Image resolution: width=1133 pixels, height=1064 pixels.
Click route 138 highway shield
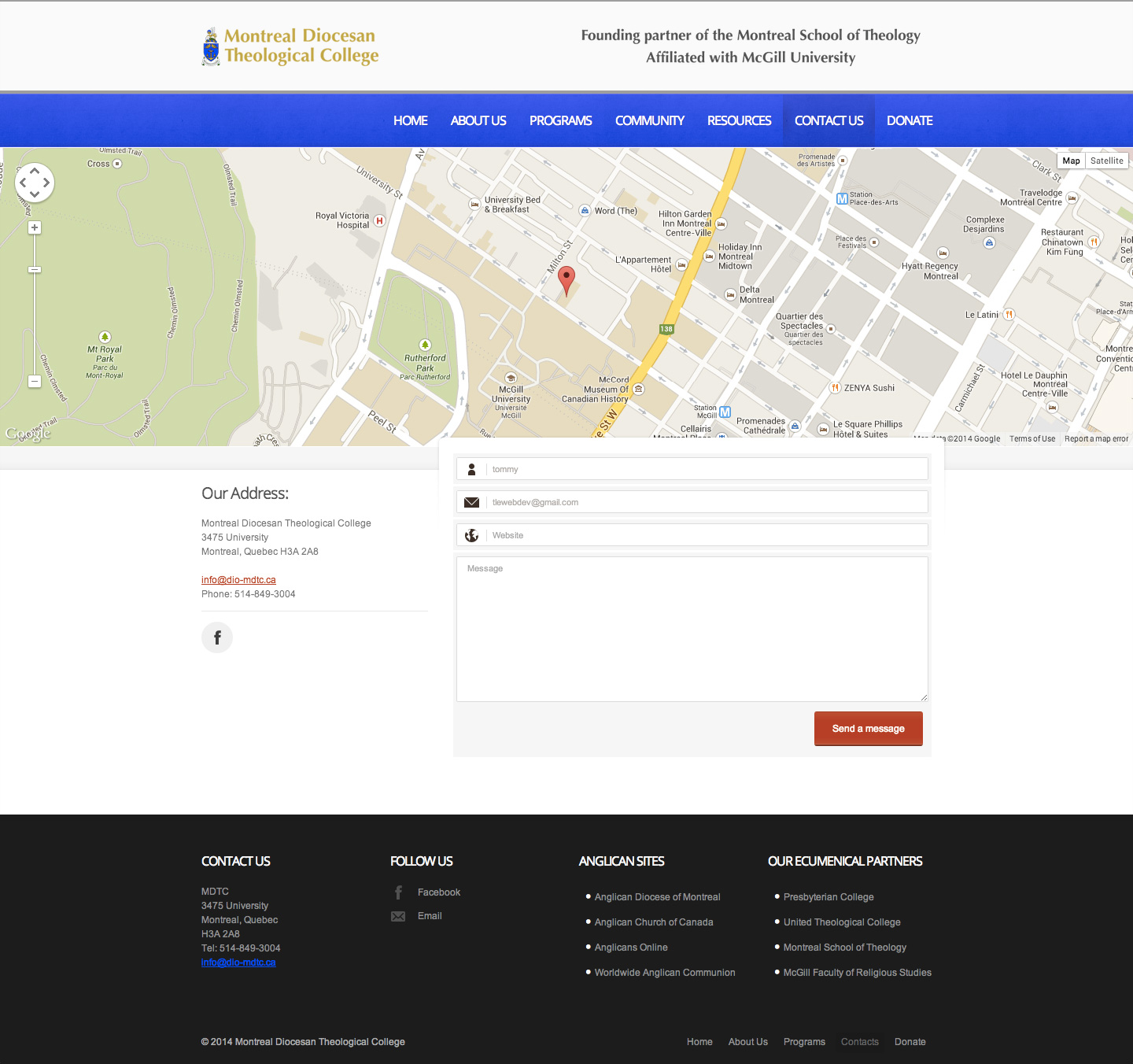click(x=666, y=329)
